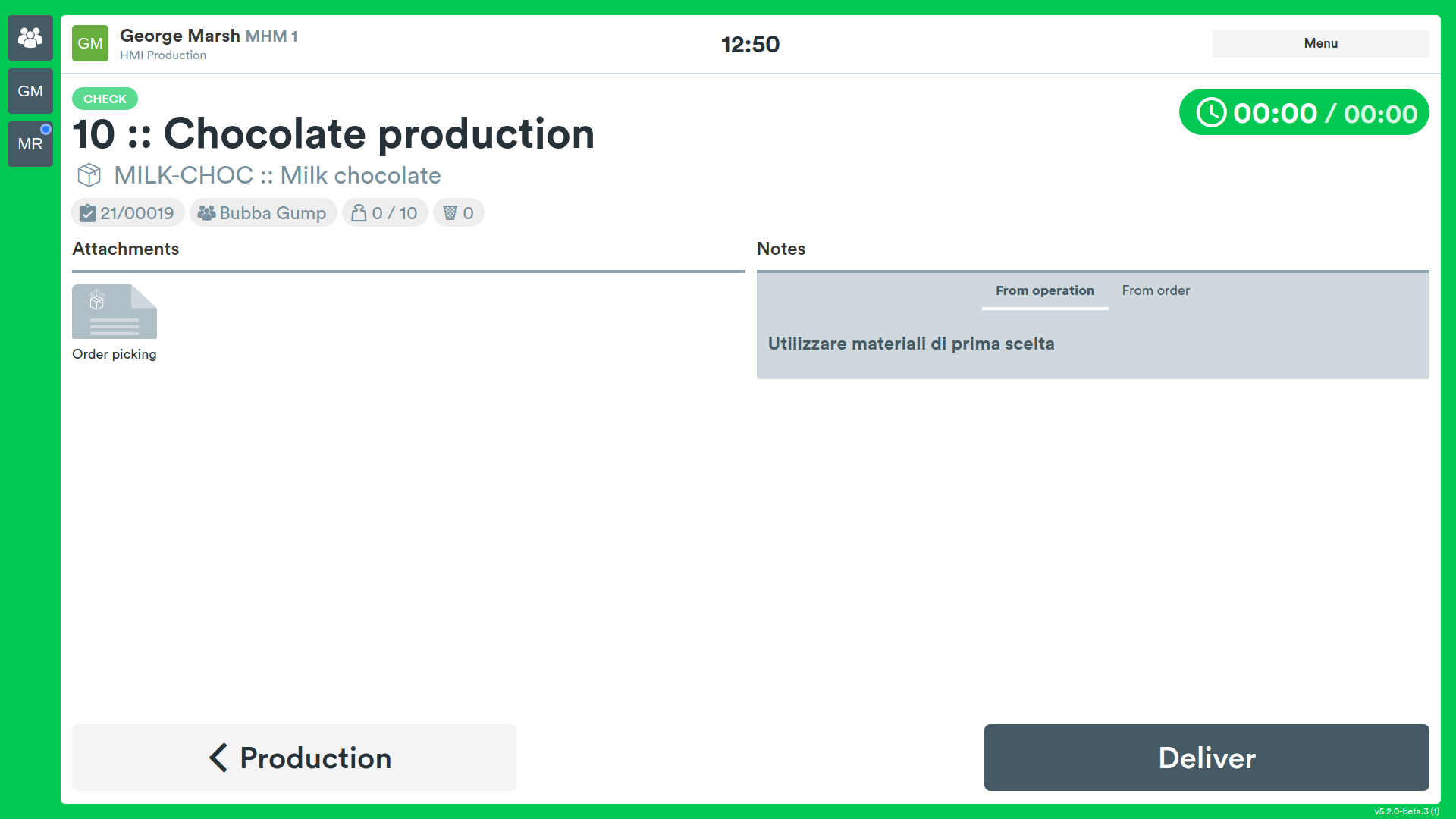
Task: Switch to the From order notes tab
Action: [1156, 291]
